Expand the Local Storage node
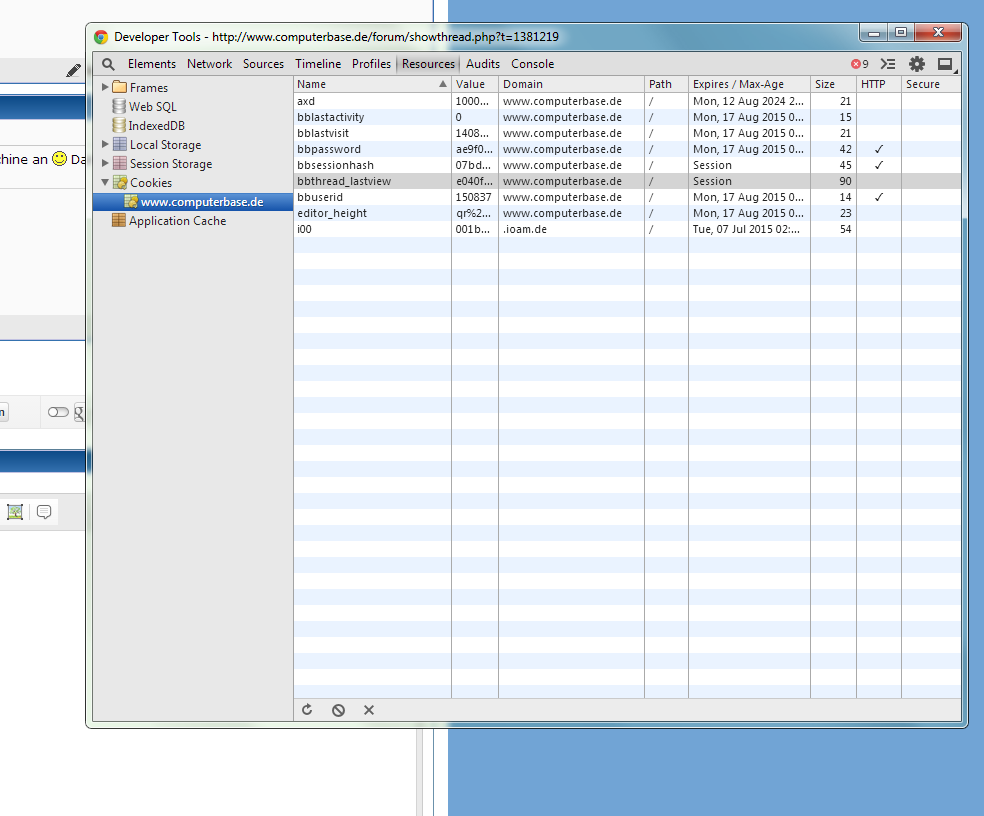The height and width of the screenshot is (816, 984). click(x=105, y=144)
